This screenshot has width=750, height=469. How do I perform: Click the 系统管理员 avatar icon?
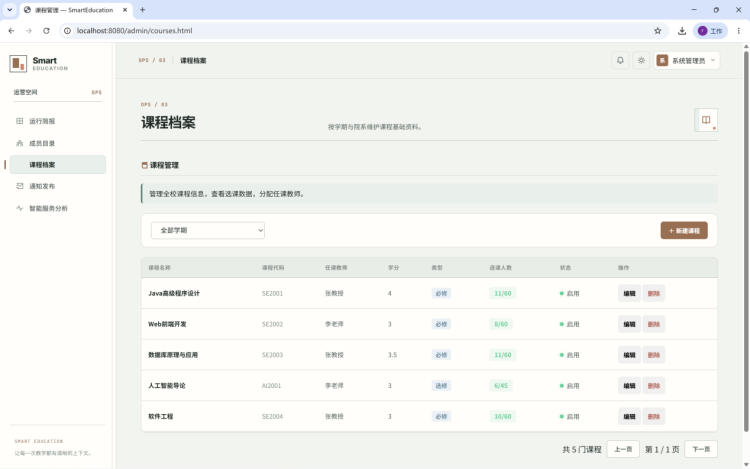point(662,61)
